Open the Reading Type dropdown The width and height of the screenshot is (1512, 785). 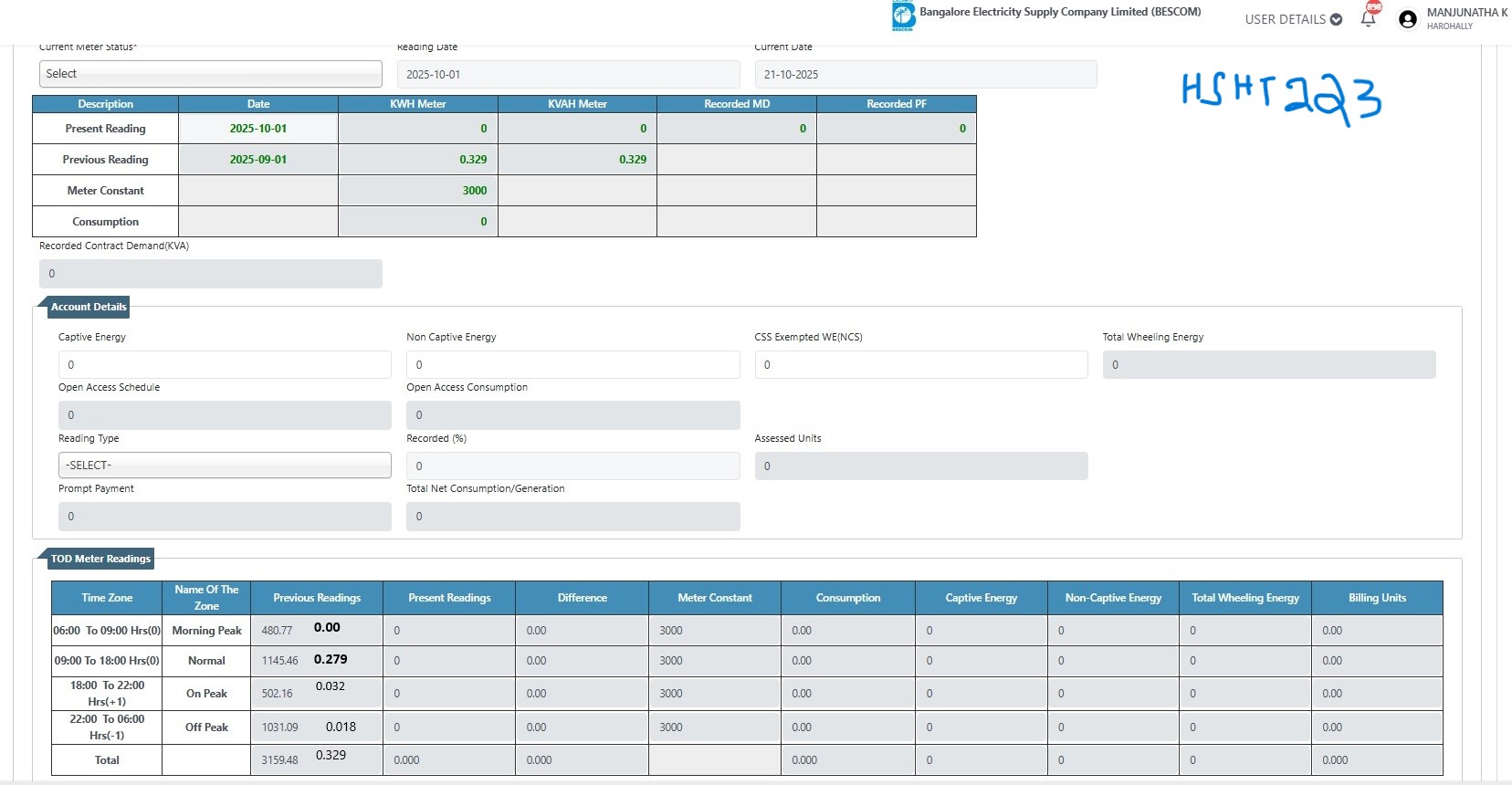[225, 466]
